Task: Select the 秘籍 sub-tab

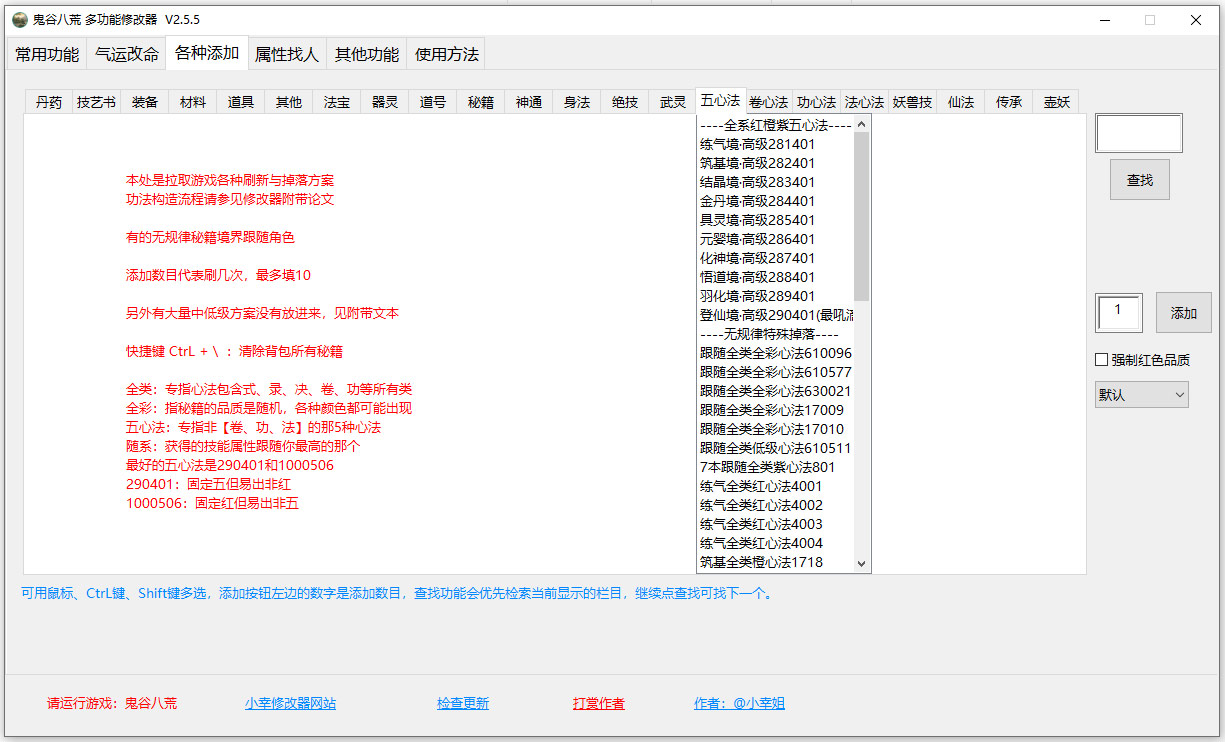Action: 481,102
